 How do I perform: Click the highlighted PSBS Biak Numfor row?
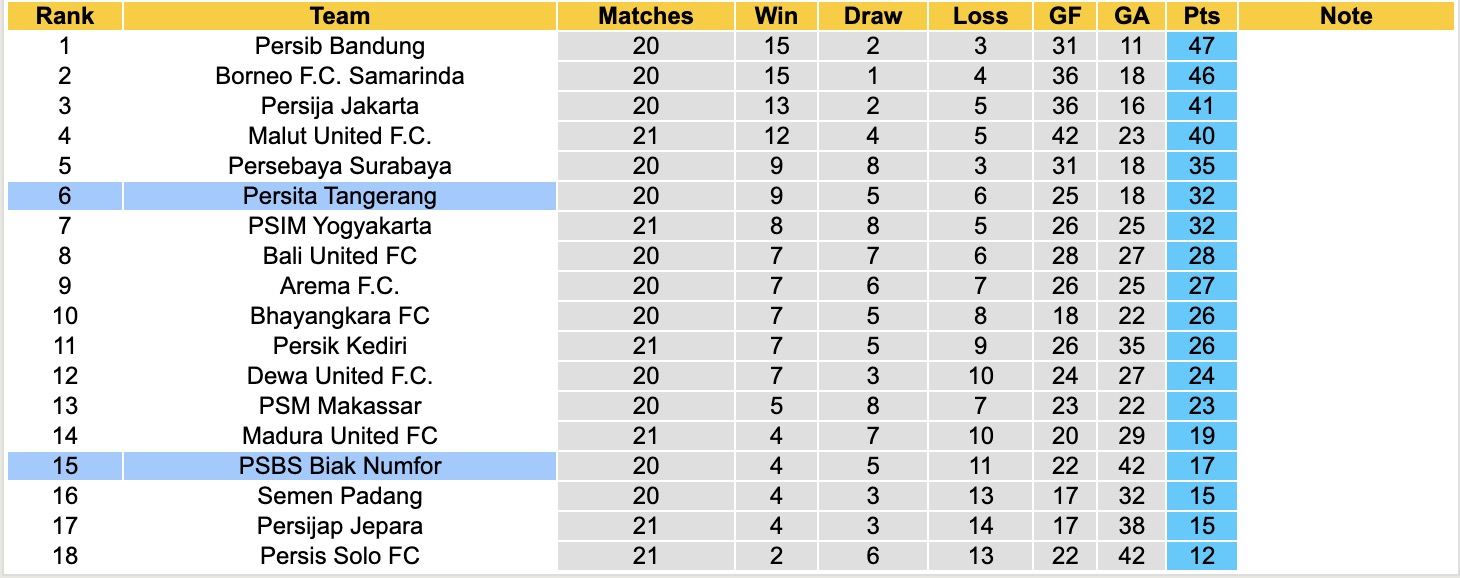(340, 466)
